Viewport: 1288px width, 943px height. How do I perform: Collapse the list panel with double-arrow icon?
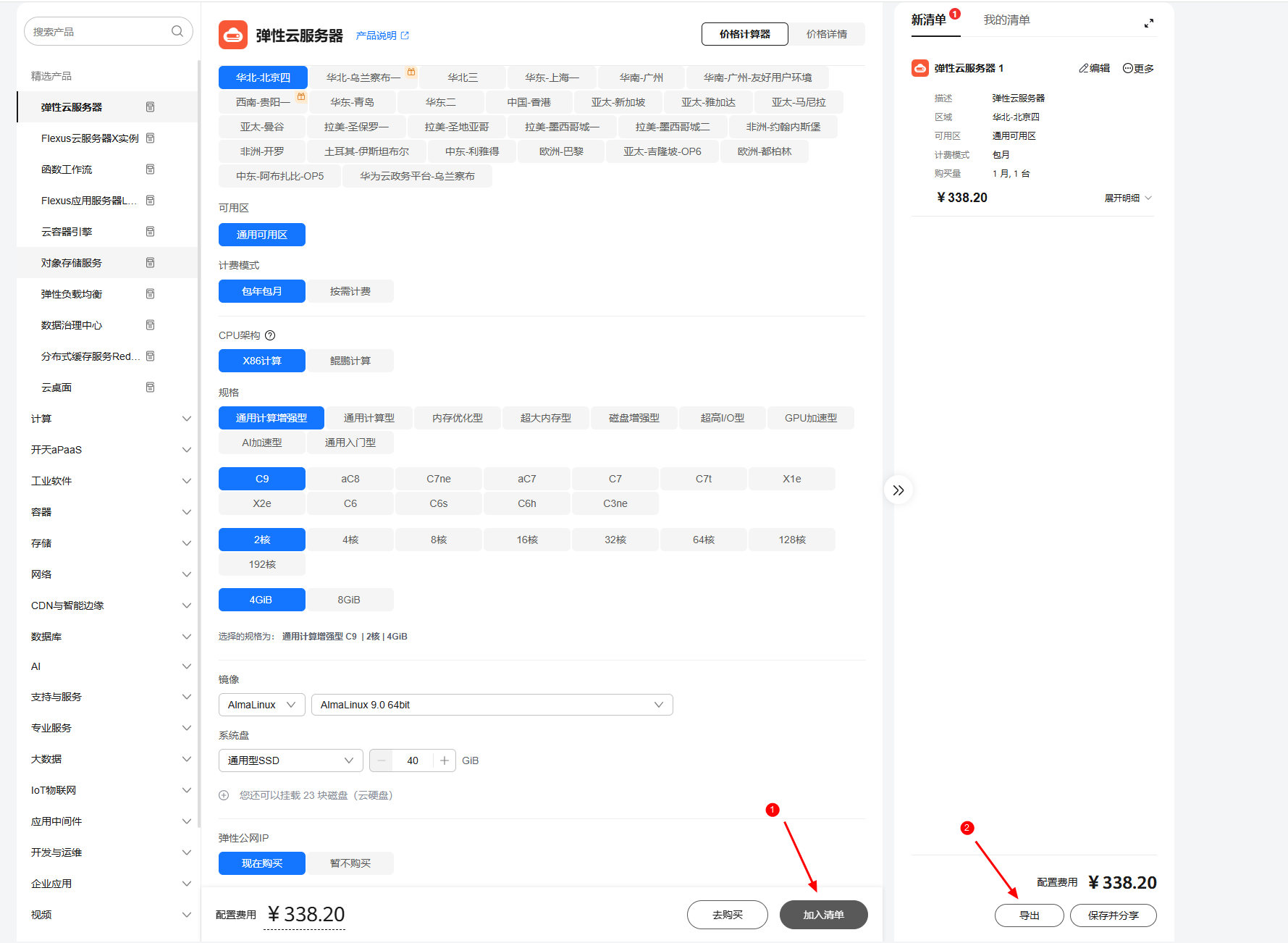(x=898, y=490)
